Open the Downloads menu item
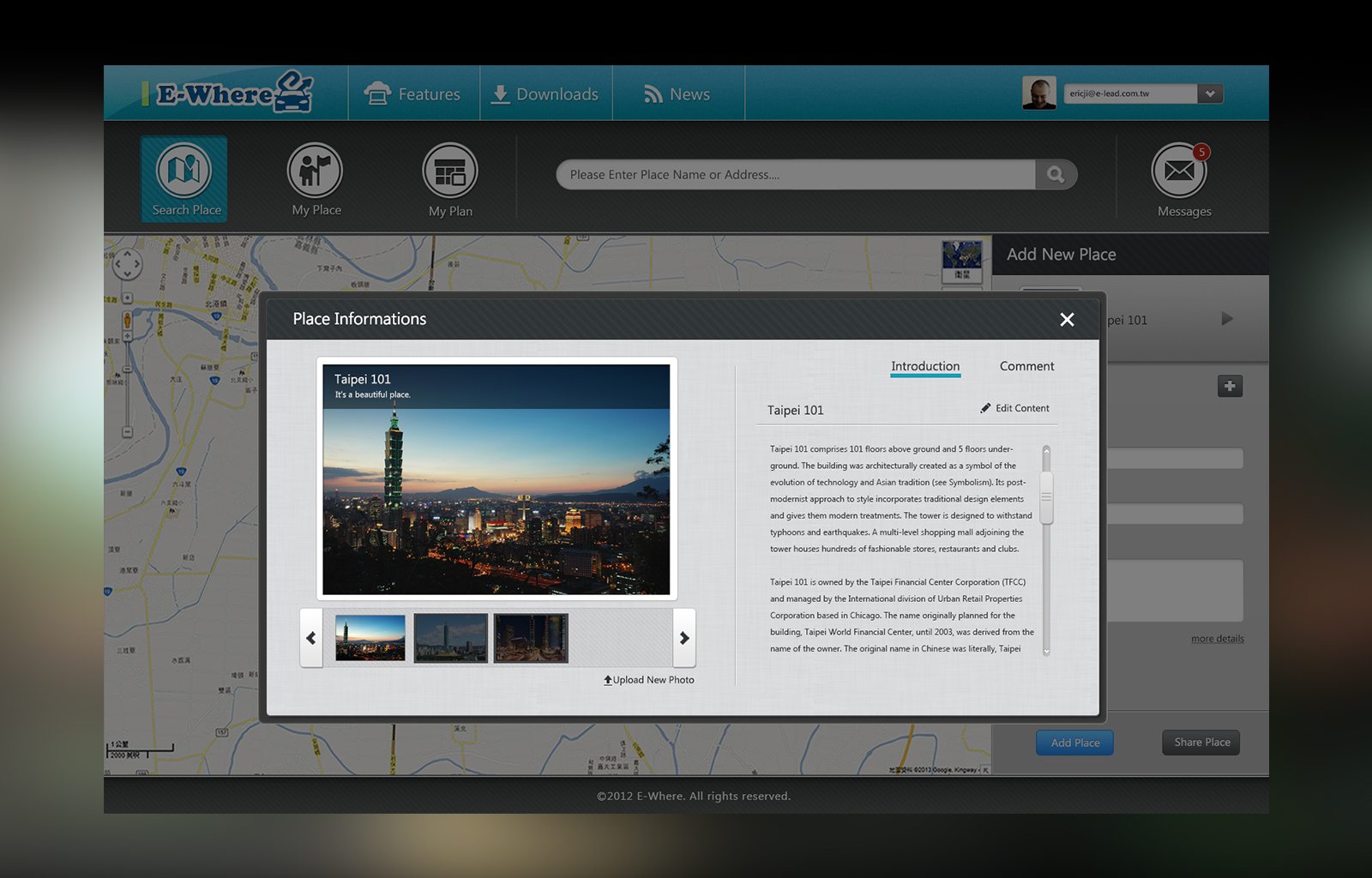This screenshot has height=878, width=1372. click(x=545, y=94)
